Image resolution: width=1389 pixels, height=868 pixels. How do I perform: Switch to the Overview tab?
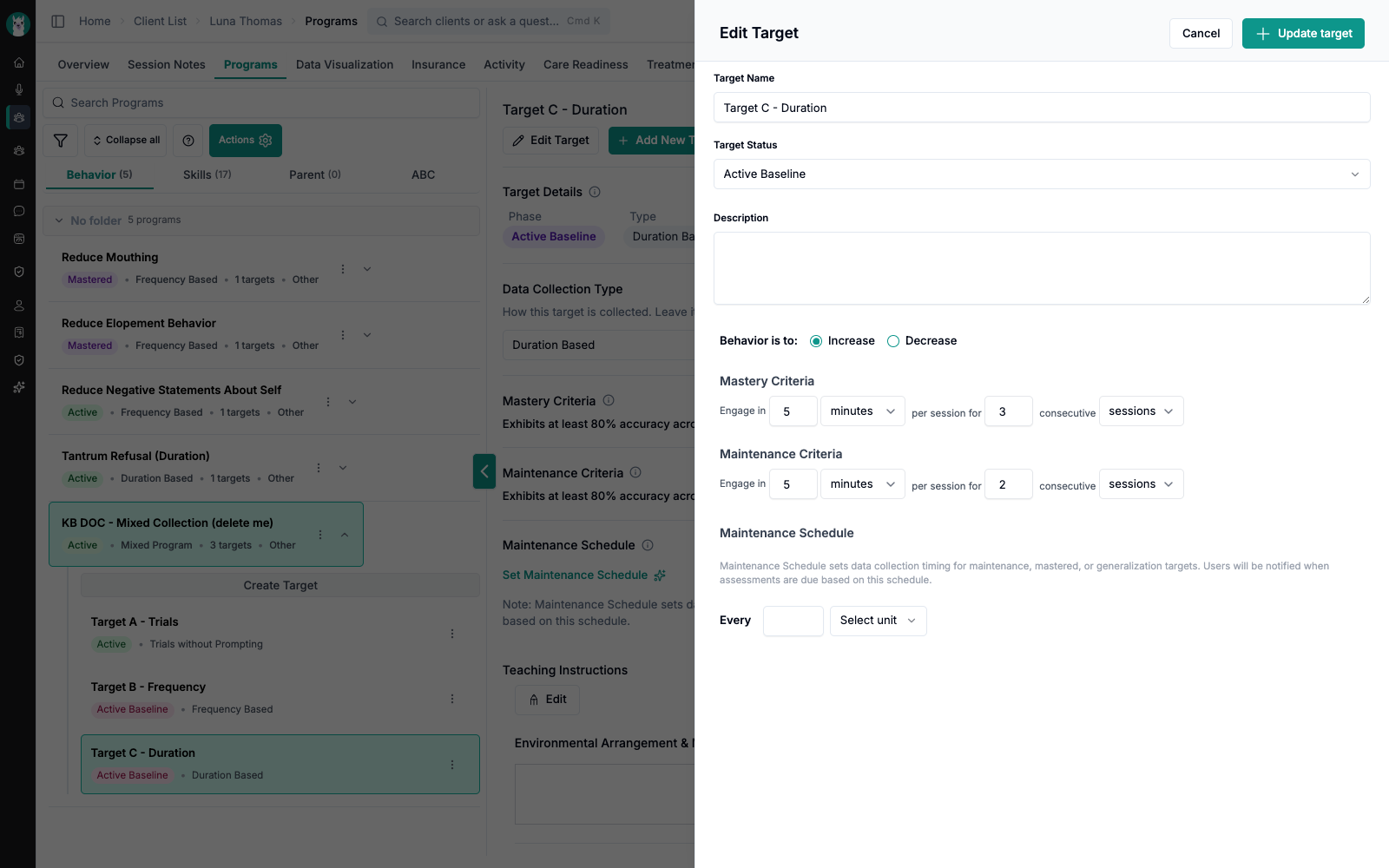tap(83, 64)
